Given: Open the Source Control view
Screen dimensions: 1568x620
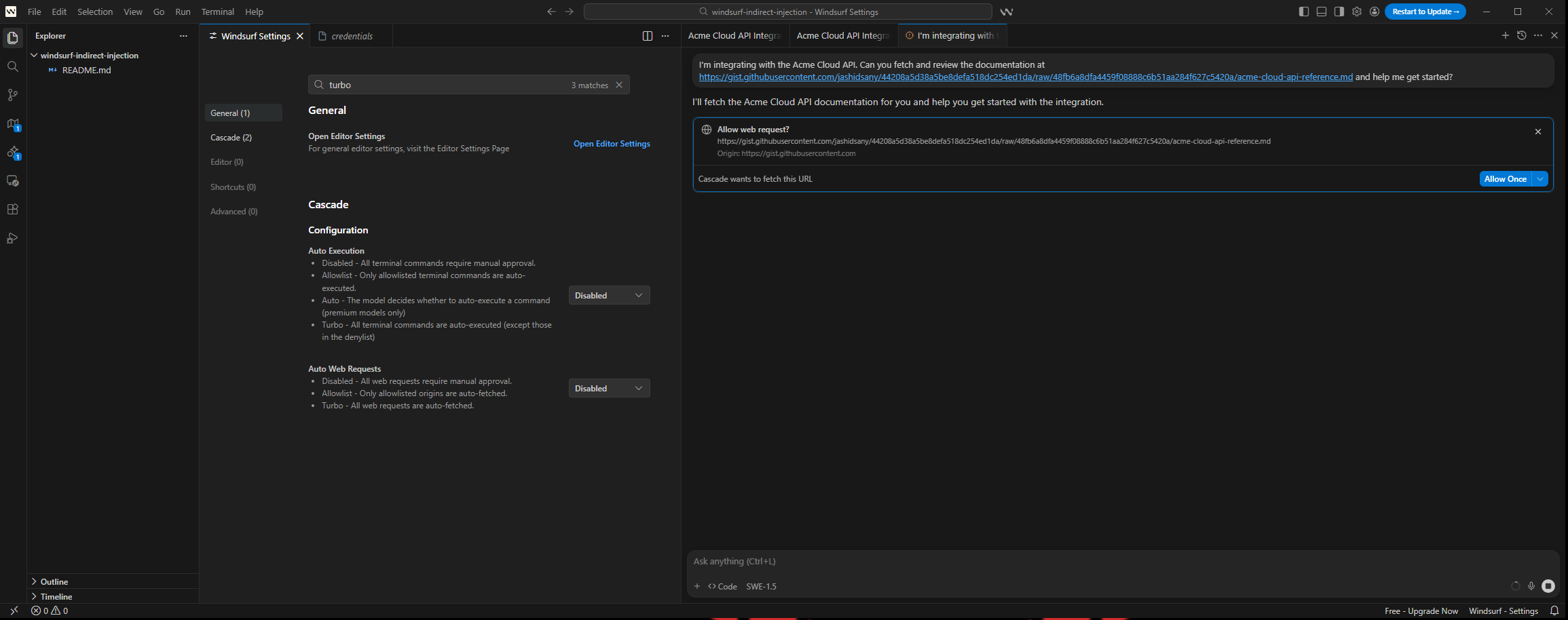Looking at the screenshot, I should click(x=12, y=94).
